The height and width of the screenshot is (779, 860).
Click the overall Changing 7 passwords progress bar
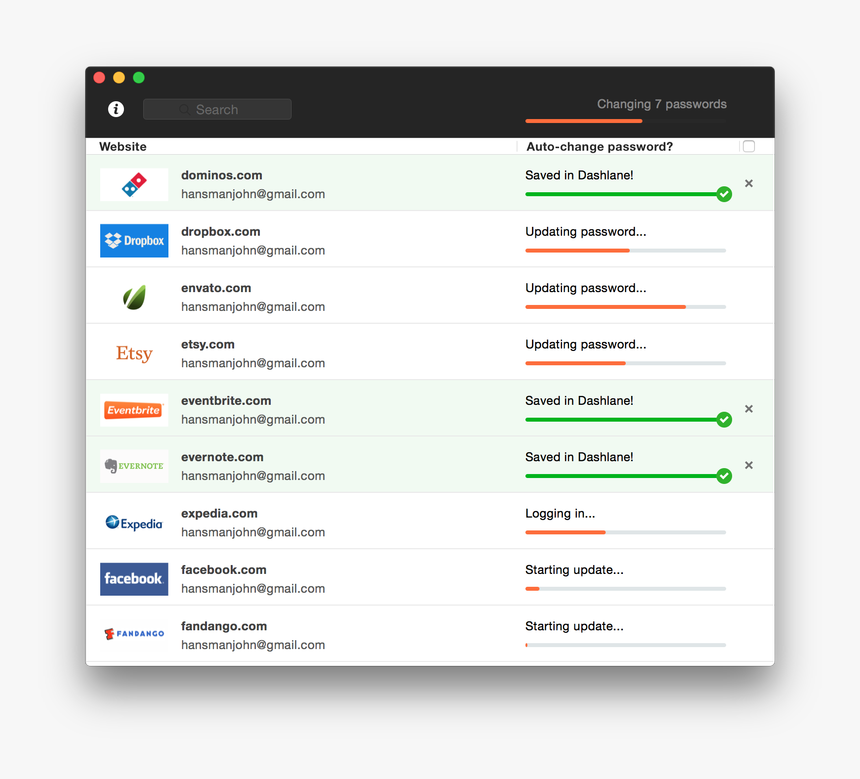[x=626, y=121]
